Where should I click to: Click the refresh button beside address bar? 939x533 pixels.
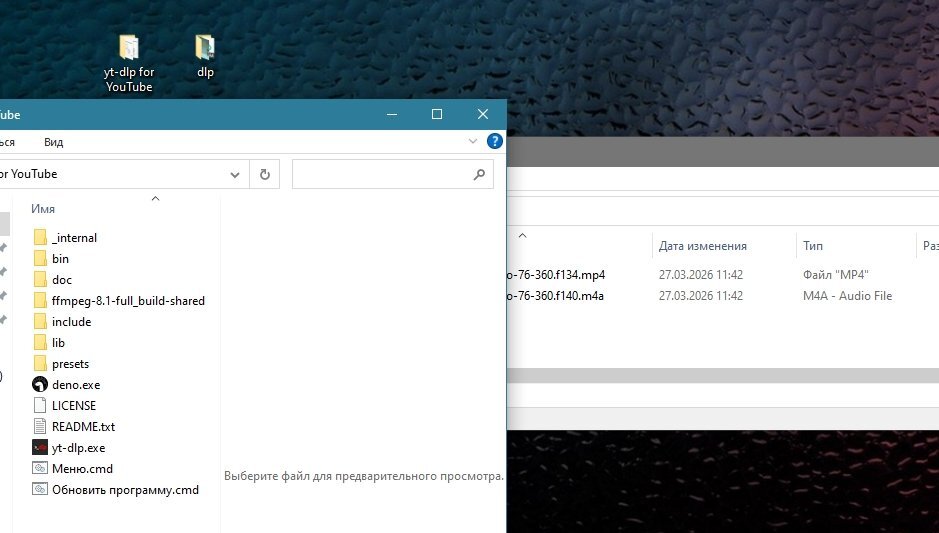[x=265, y=174]
